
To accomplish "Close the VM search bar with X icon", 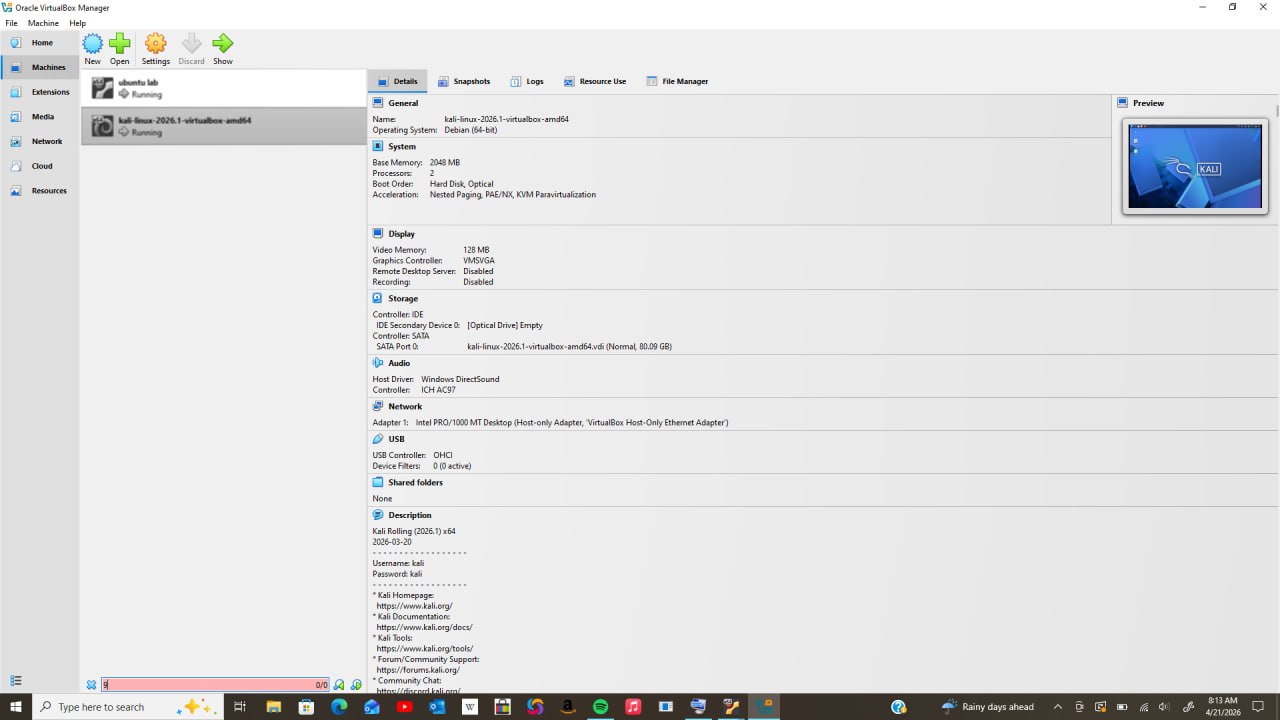I will coord(91,685).
